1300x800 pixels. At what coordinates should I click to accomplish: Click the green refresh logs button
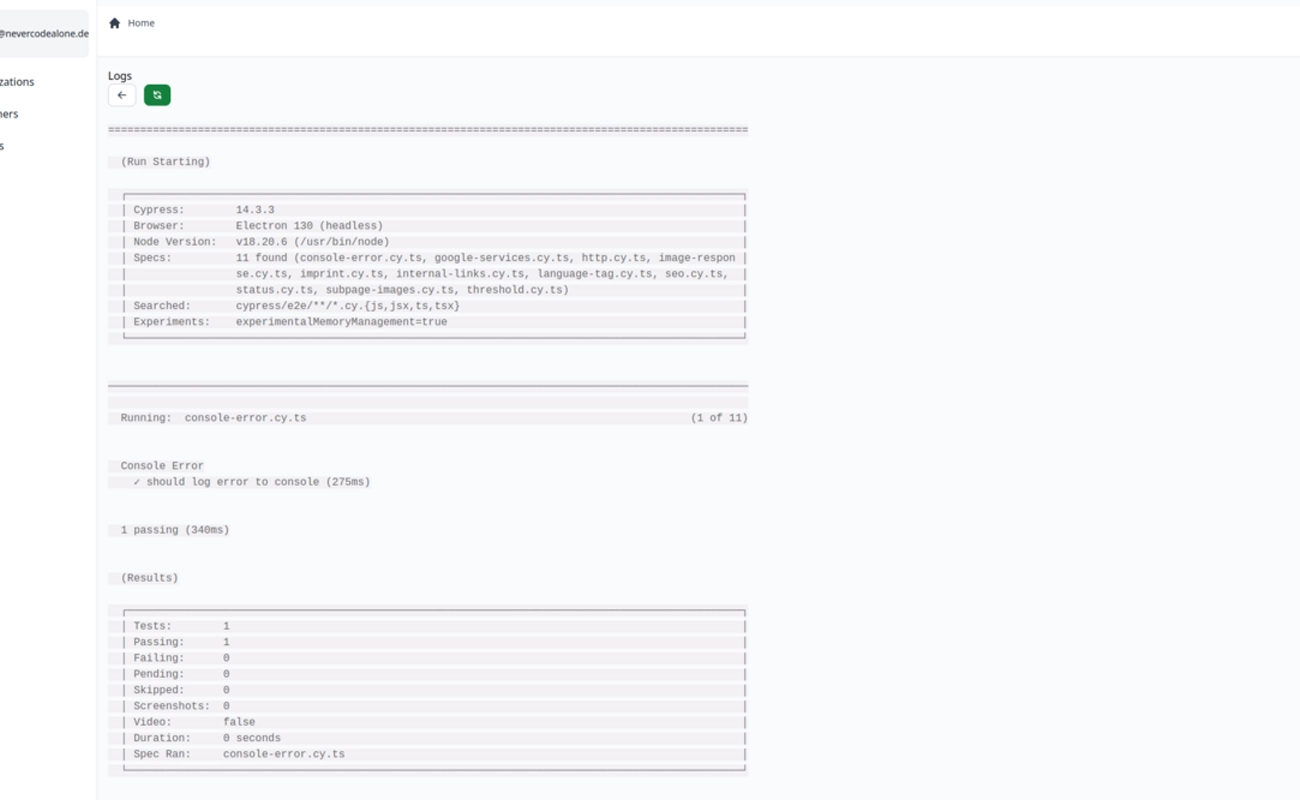[157, 95]
